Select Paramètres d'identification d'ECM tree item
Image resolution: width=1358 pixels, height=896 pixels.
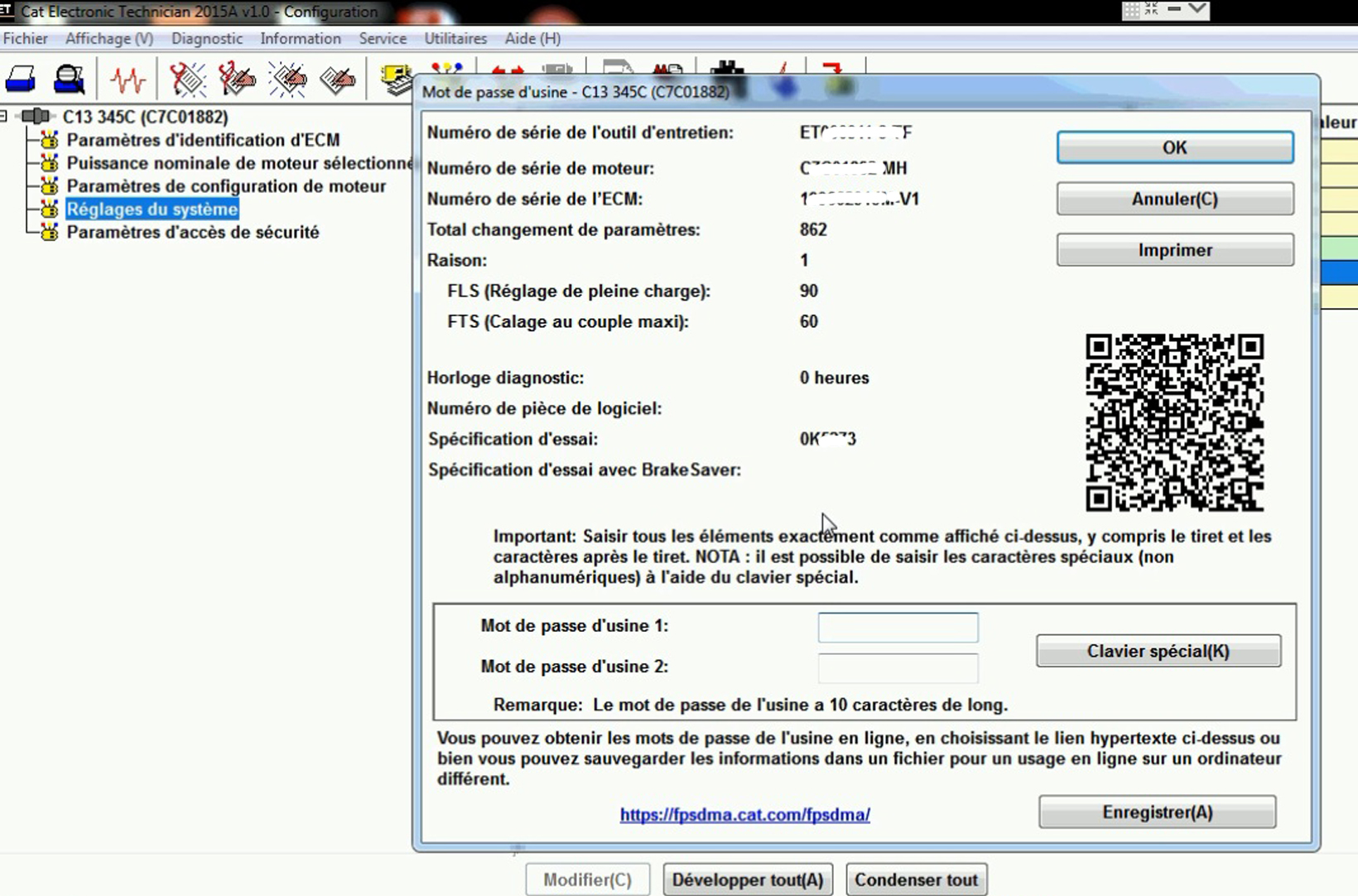click(x=203, y=140)
